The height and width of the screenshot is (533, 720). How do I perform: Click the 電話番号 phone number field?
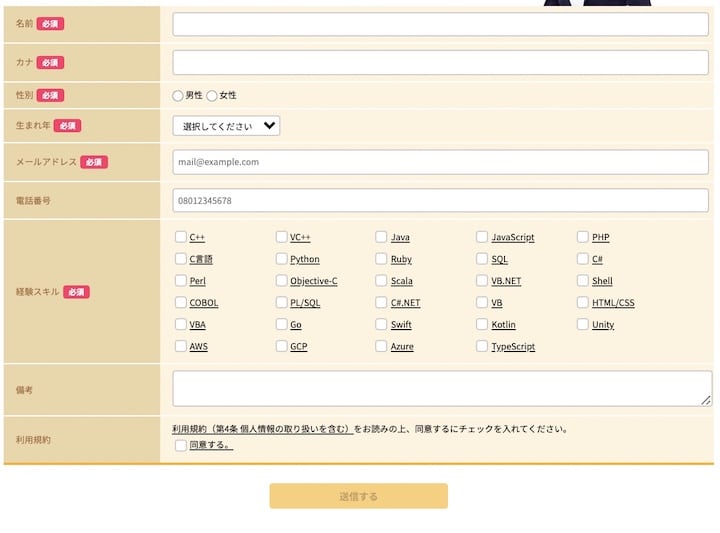click(x=440, y=200)
